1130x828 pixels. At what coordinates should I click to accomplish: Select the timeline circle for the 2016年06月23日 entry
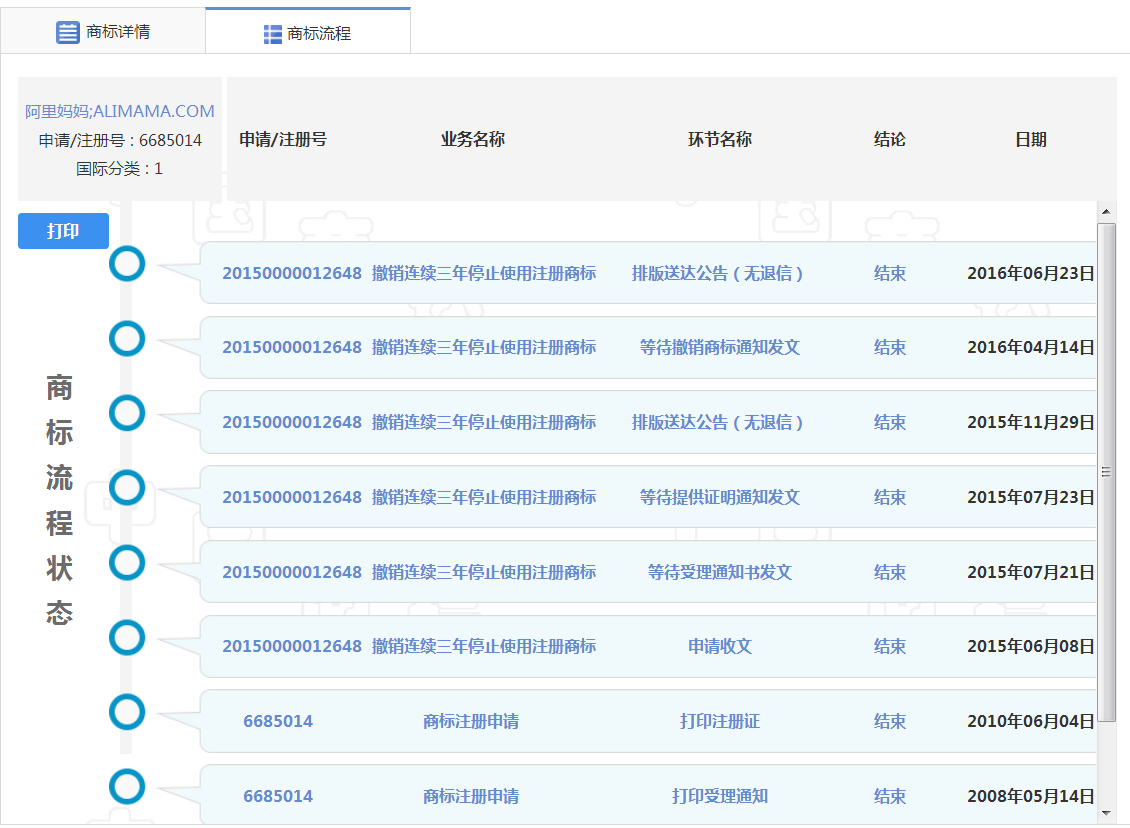tap(127, 264)
